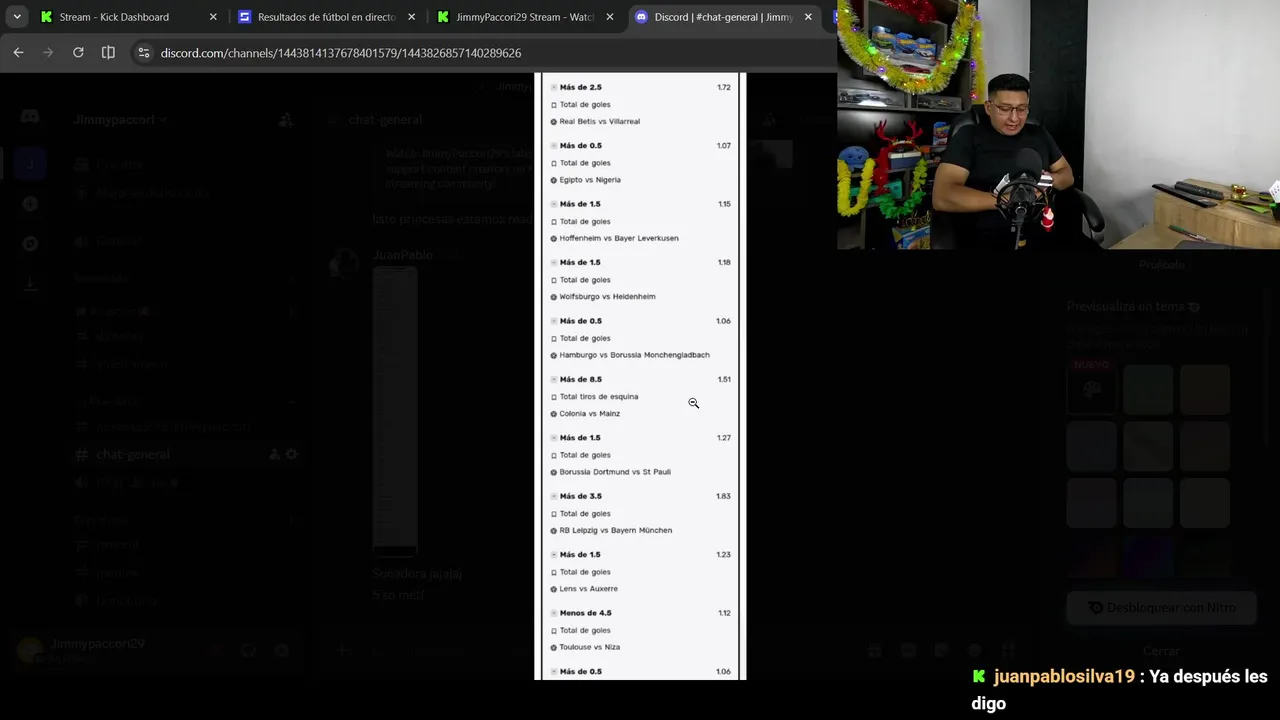Click Cerrar under the Nitro theme panel
This screenshot has height=720, width=1280.
click(x=1161, y=651)
